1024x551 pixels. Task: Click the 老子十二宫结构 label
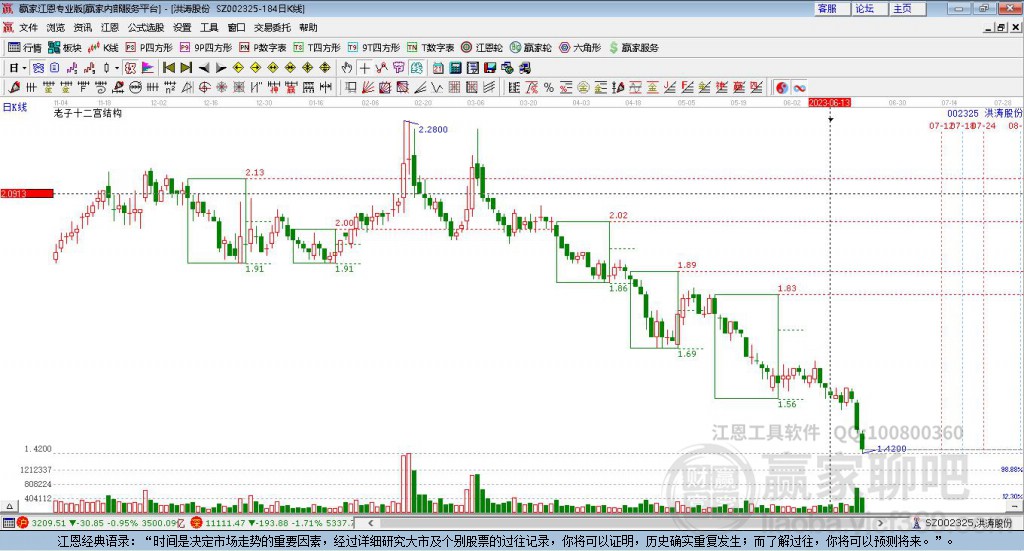tap(88, 113)
